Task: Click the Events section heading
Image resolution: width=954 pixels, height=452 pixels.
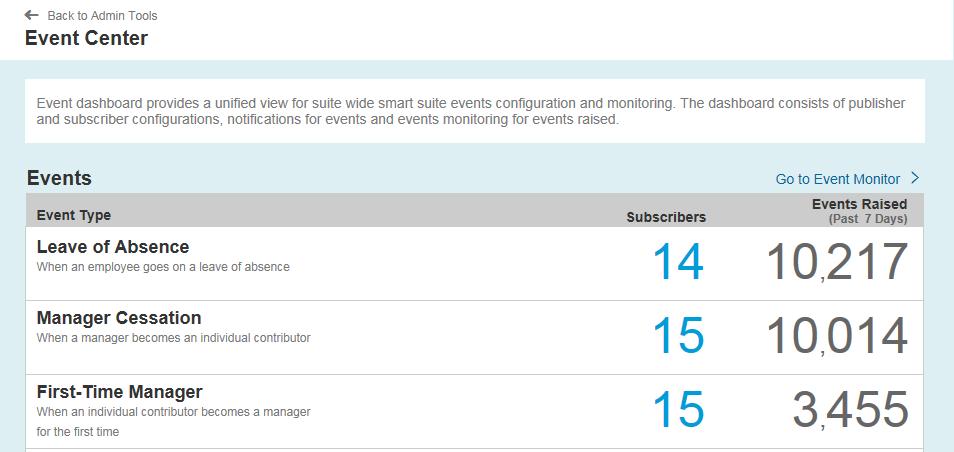Action: tap(59, 178)
